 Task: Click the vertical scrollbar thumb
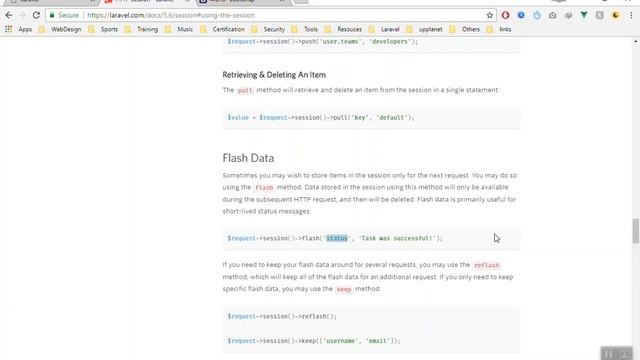click(636, 231)
